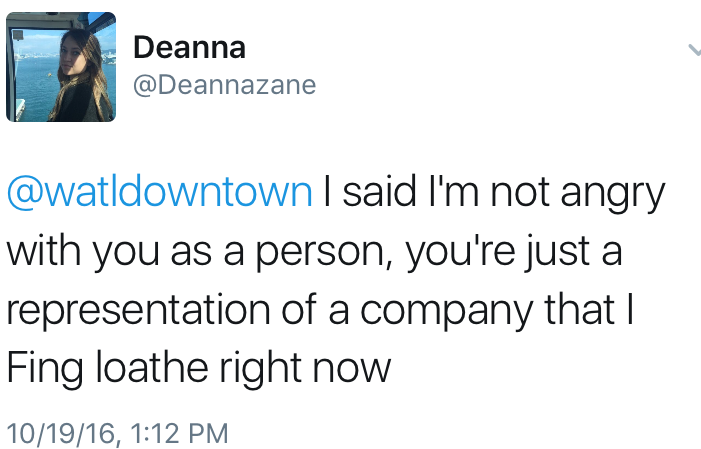Open the @Deannazane handle
Image resolution: width=701 pixels, height=449 pixels.
click(224, 85)
